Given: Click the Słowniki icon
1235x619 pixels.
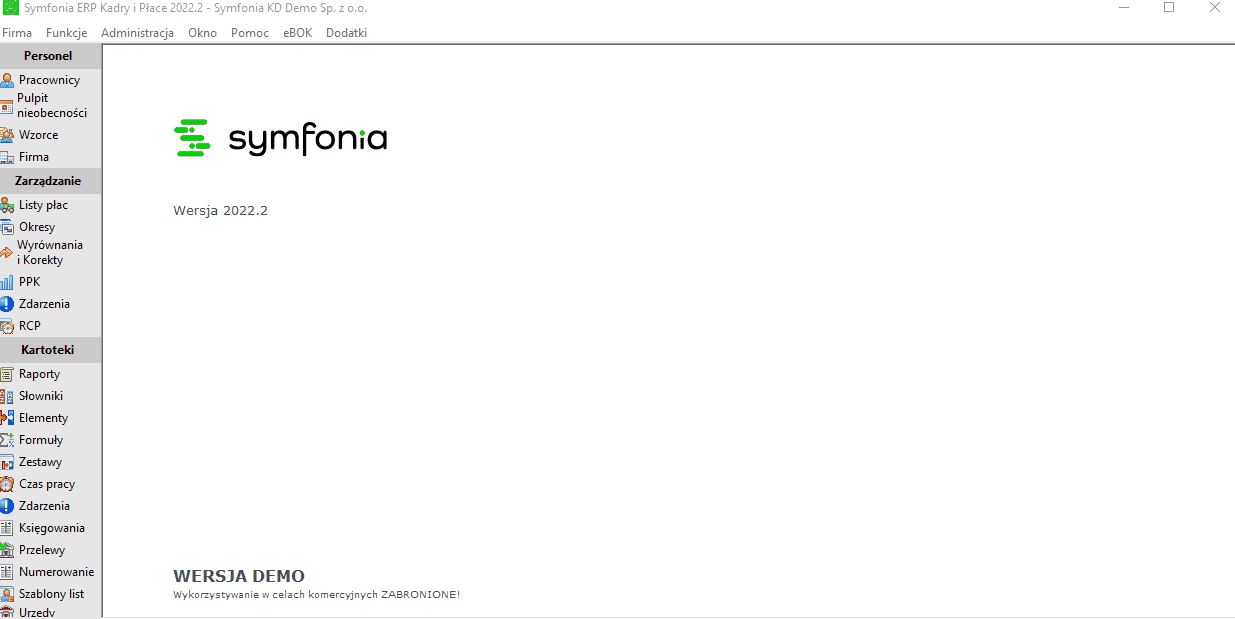Looking at the screenshot, I should (x=7, y=396).
